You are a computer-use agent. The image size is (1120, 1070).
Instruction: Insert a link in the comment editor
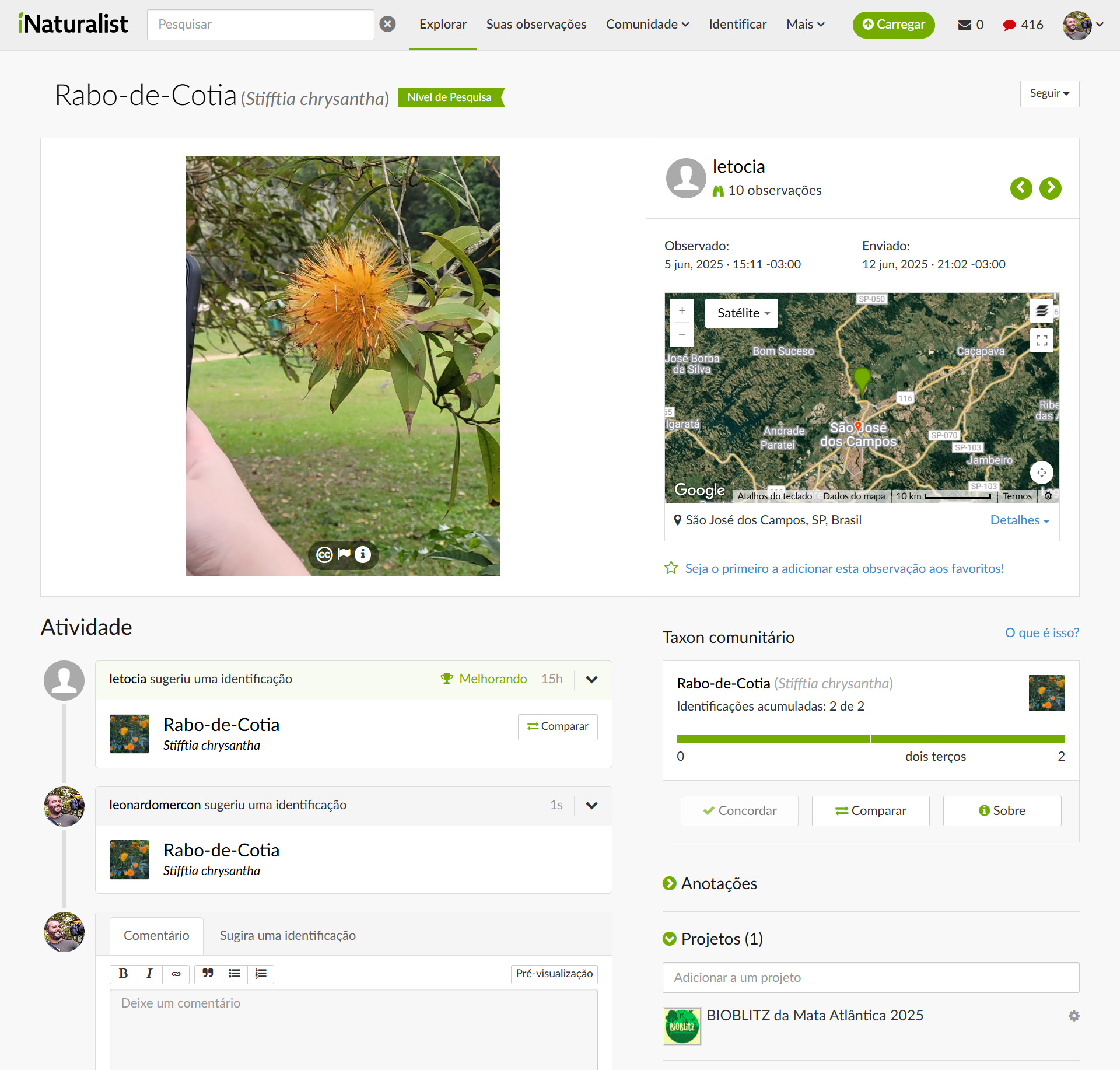pyautogui.click(x=176, y=974)
